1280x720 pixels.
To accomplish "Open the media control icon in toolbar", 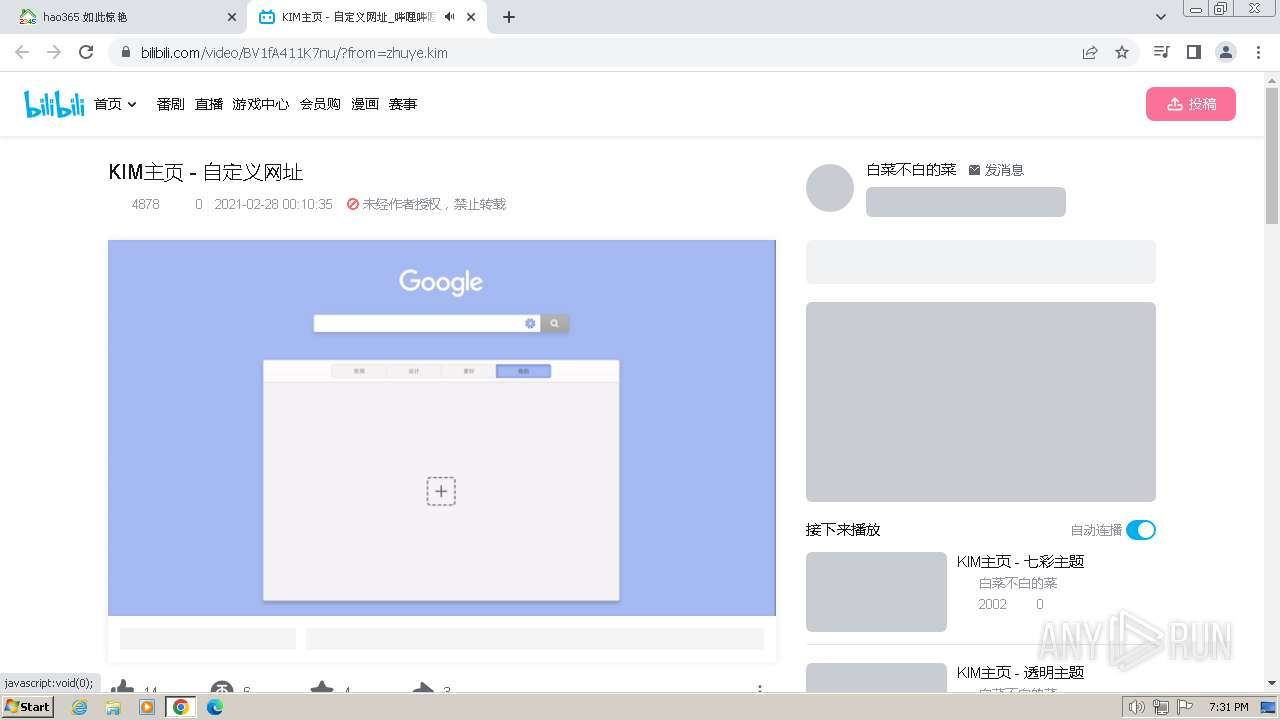I will coord(1161,52).
